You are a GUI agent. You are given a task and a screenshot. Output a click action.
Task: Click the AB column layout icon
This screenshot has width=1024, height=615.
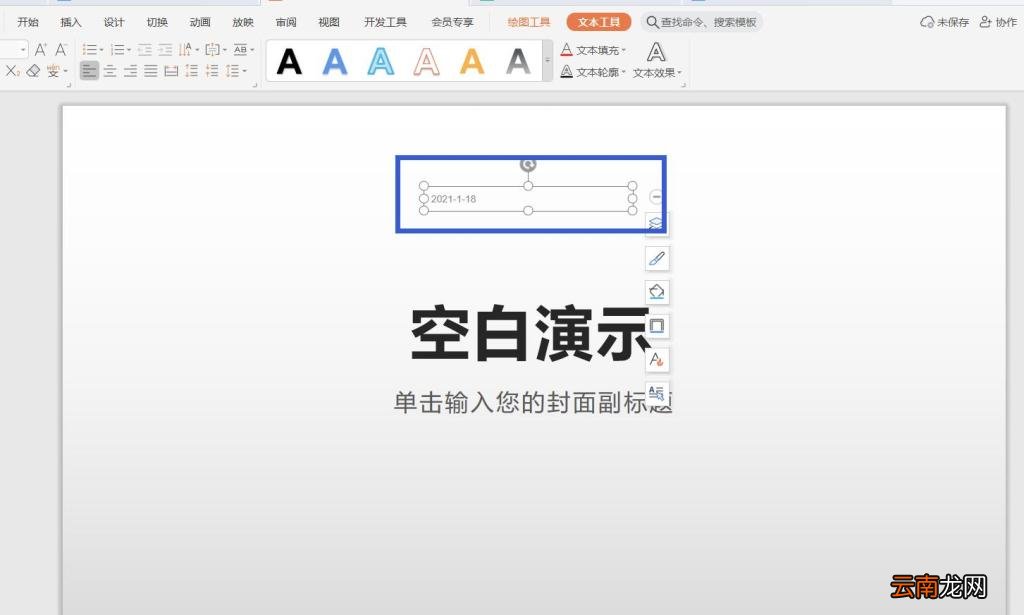tap(240, 50)
